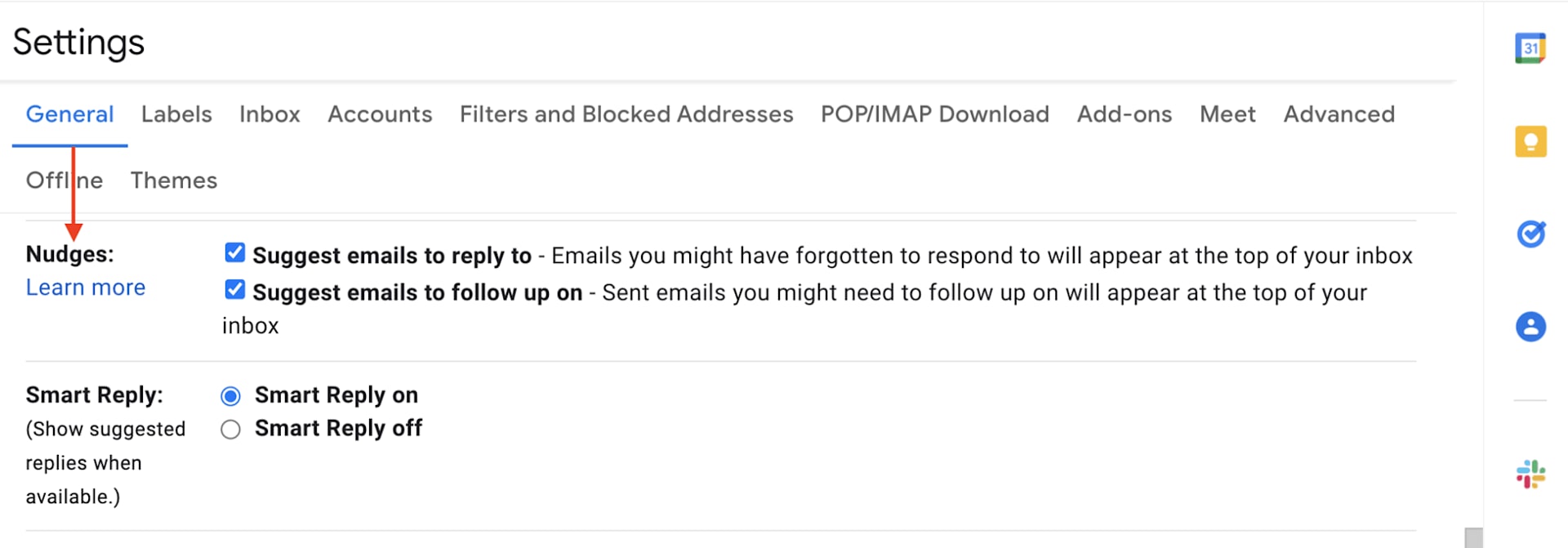Open the Accounts tab

click(x=380, y=114)
